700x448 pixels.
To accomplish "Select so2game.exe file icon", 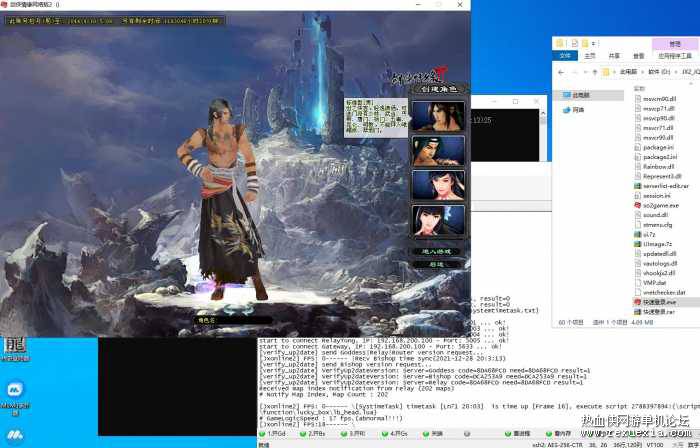I will click(x=638, y=205).
